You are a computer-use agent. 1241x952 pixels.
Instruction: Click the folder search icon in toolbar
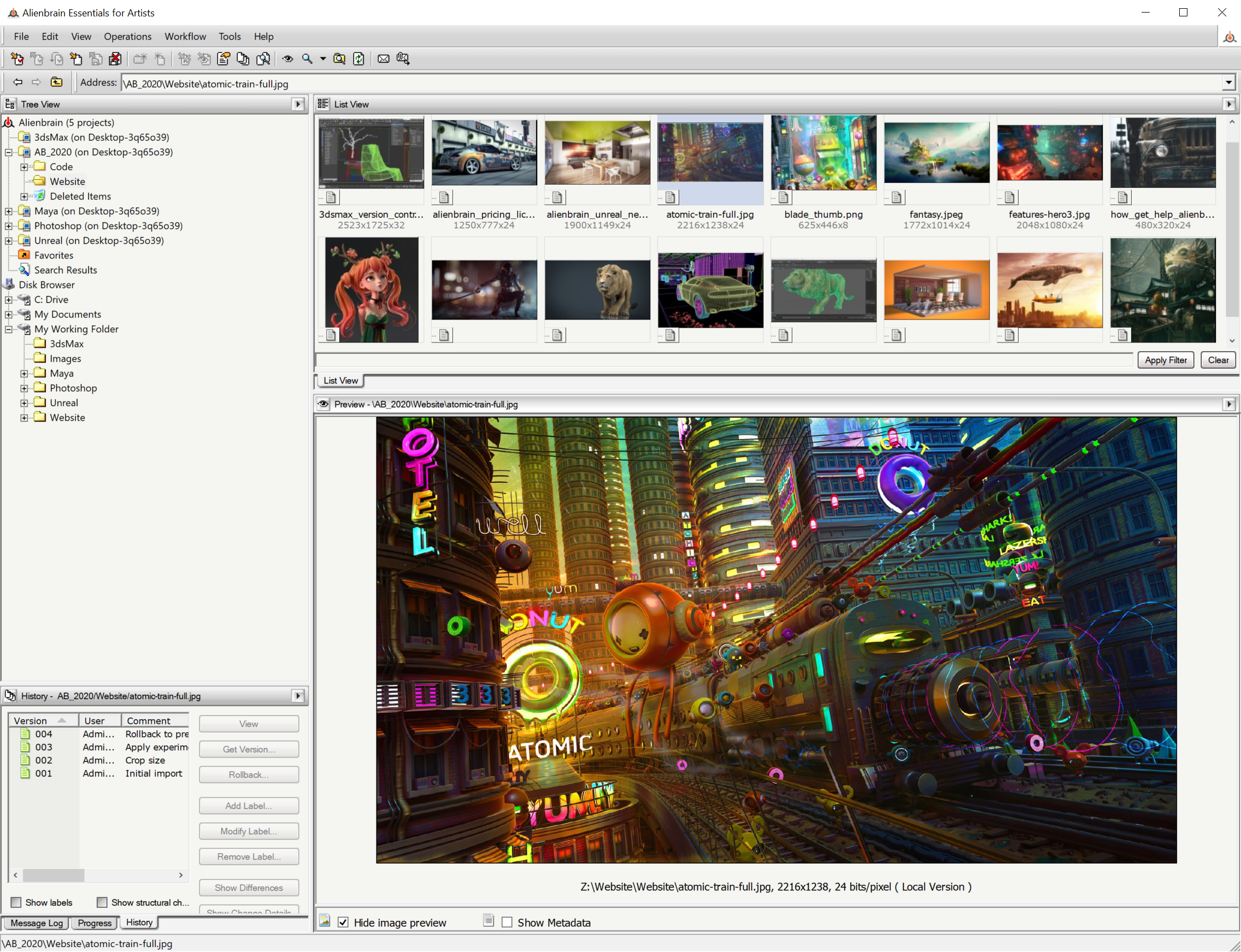(x=339, y=58)
